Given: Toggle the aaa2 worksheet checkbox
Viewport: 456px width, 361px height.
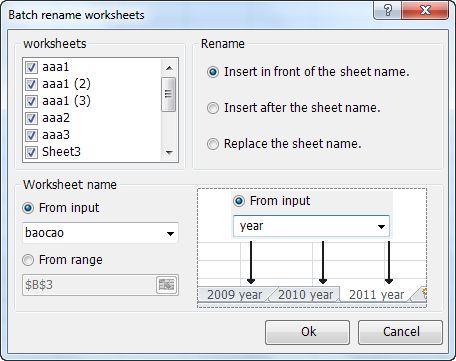Looking at the screenshot, I should coord(31,118).
